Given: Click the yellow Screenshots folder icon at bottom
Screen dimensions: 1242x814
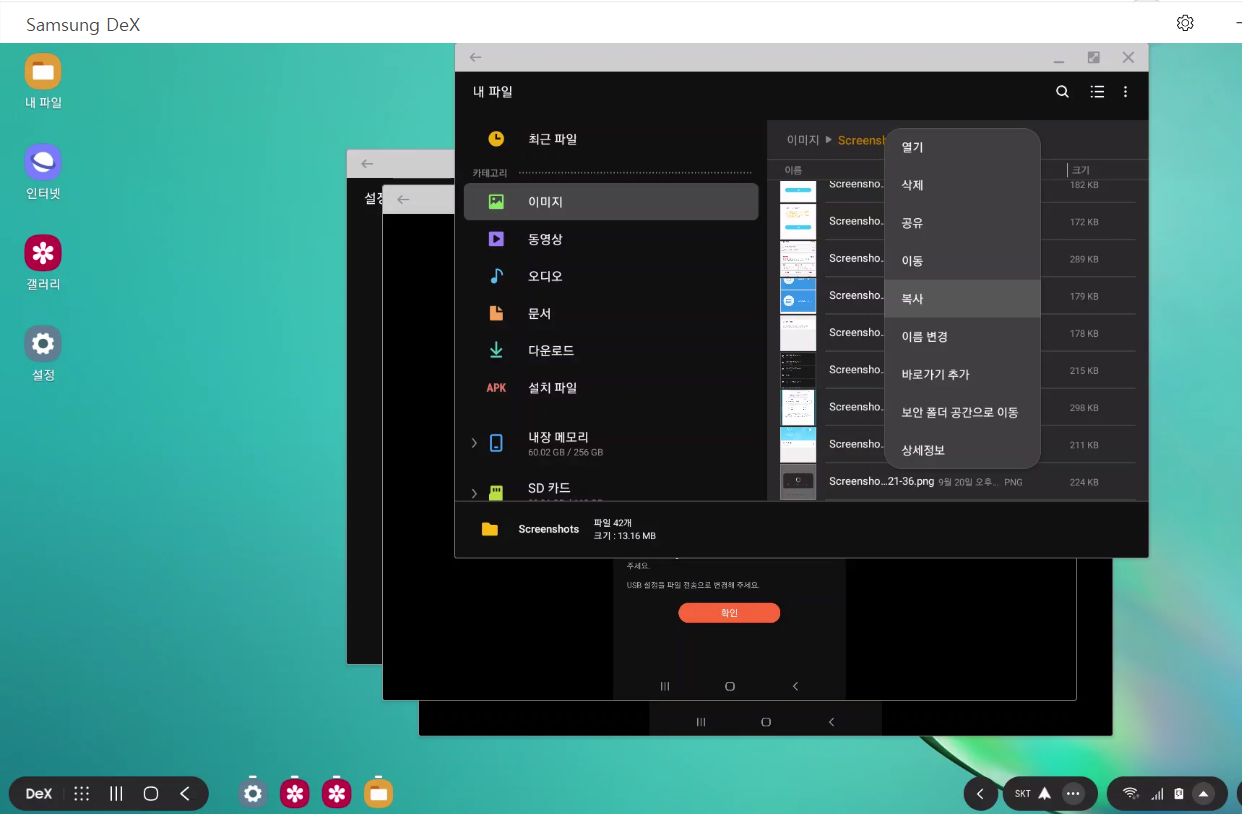Looking at the screenshot, I should pos(489,529).
